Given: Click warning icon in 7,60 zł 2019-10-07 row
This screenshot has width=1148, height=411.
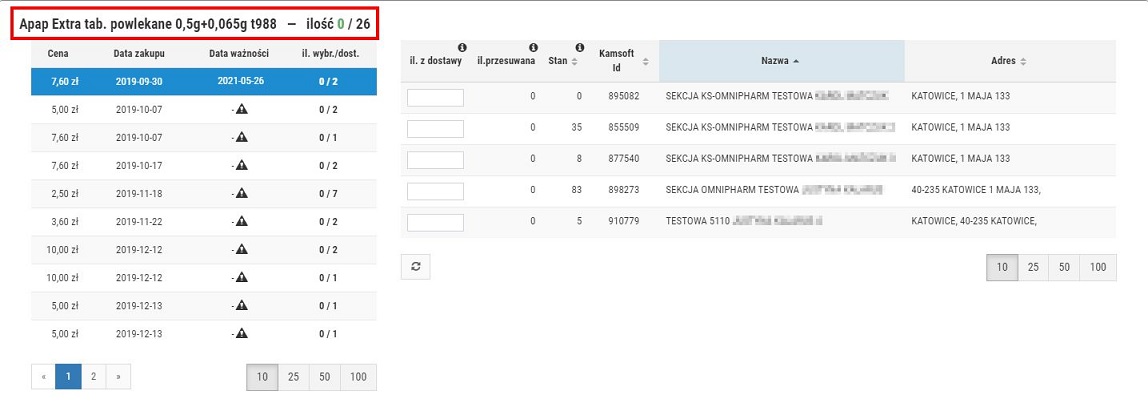Looking at the screenshot, I should coord(242,138).
